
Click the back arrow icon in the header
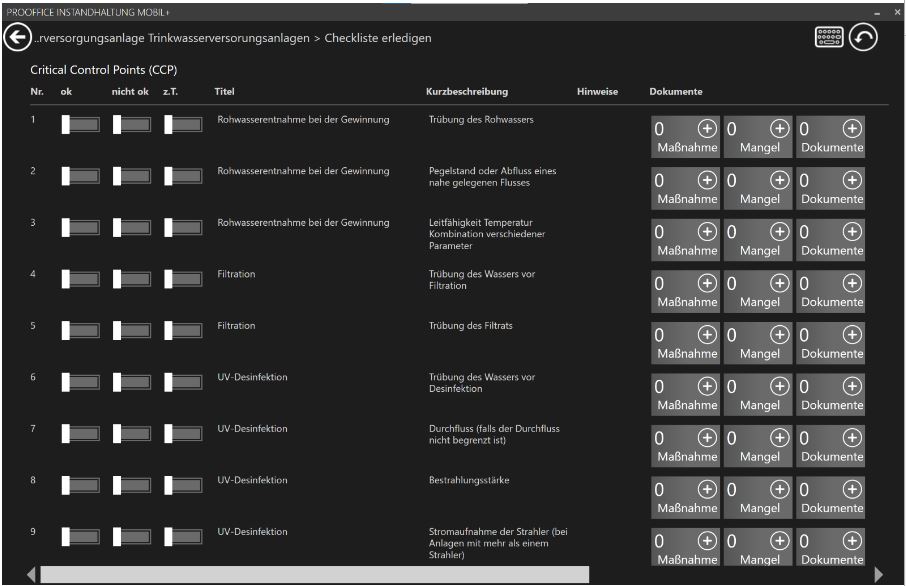click(17, 38)
